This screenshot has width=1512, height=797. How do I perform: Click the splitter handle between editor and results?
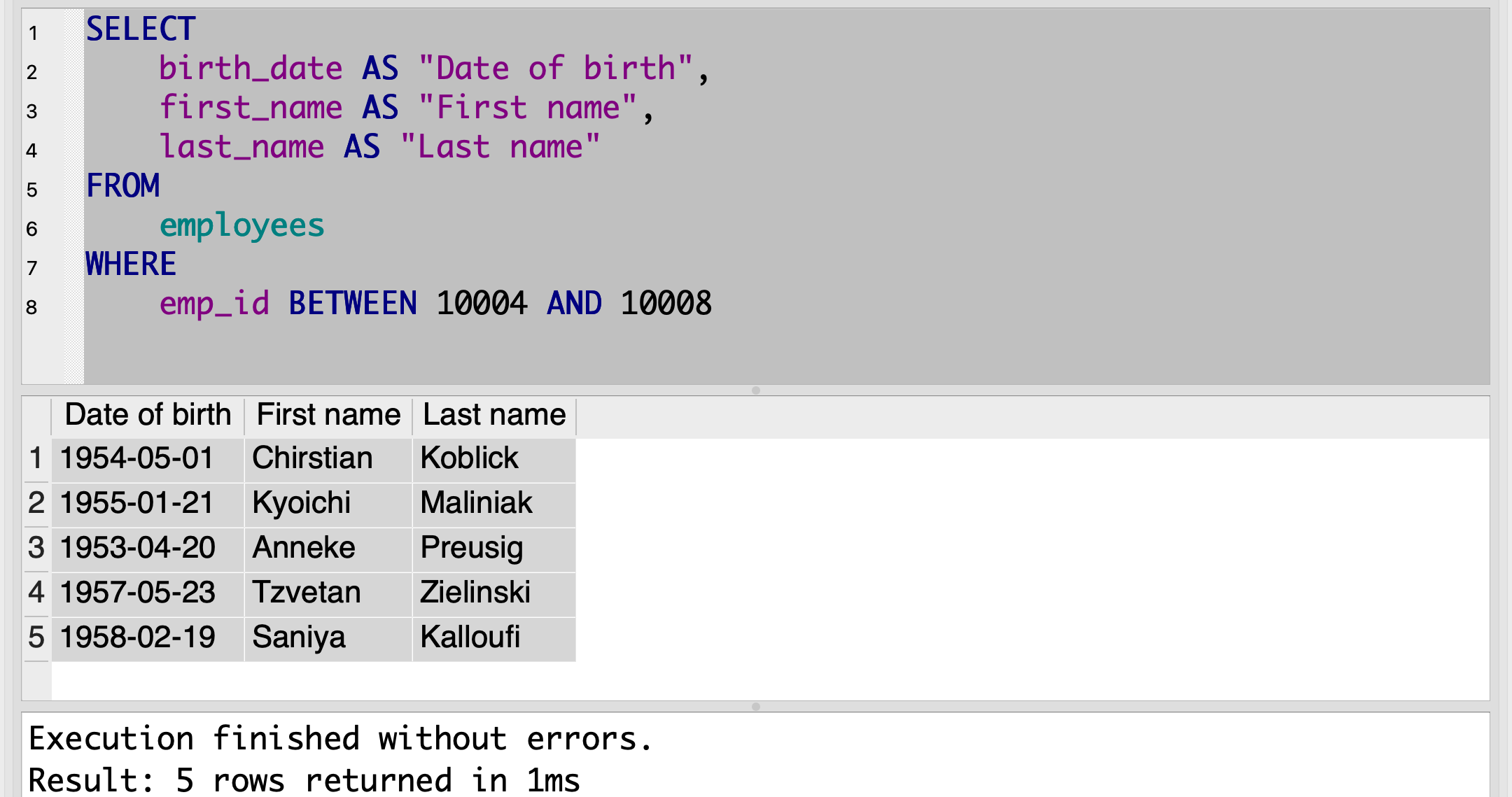pos(756,390)
